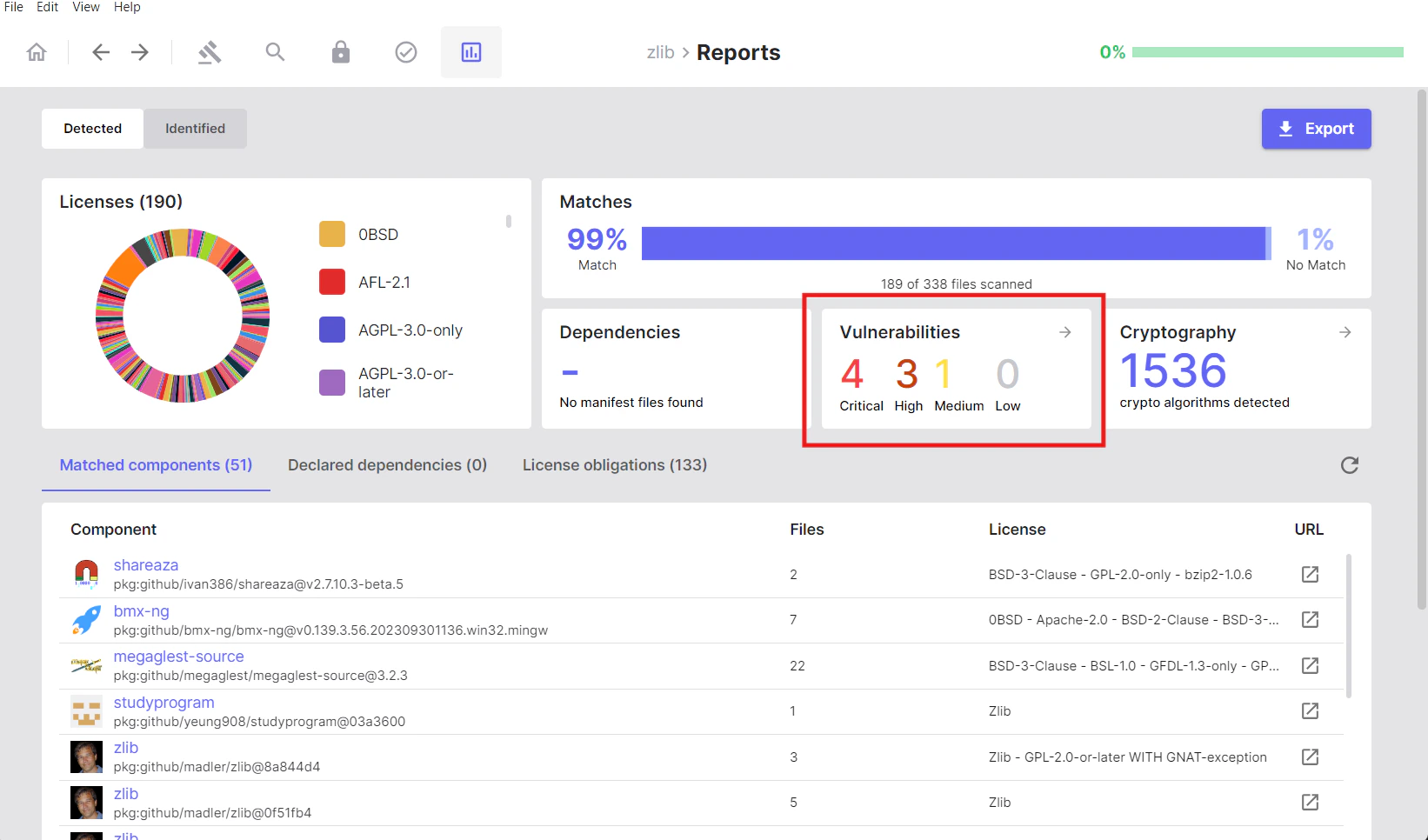The height and width of the screenshot is (840, 1428).
Task: Click the zlib breadcrumb in the header
Action: 661,51
